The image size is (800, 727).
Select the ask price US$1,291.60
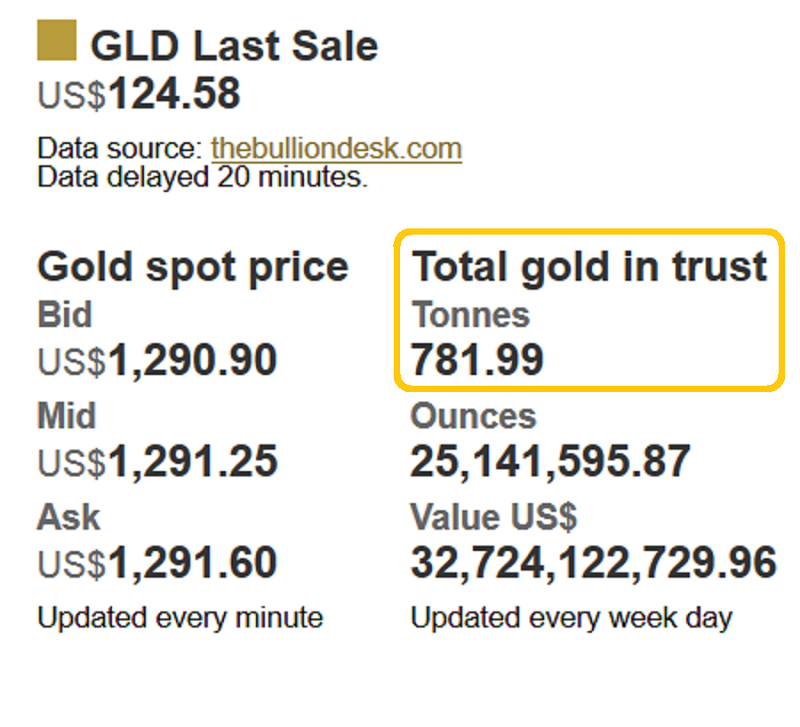tap(157, 563)
